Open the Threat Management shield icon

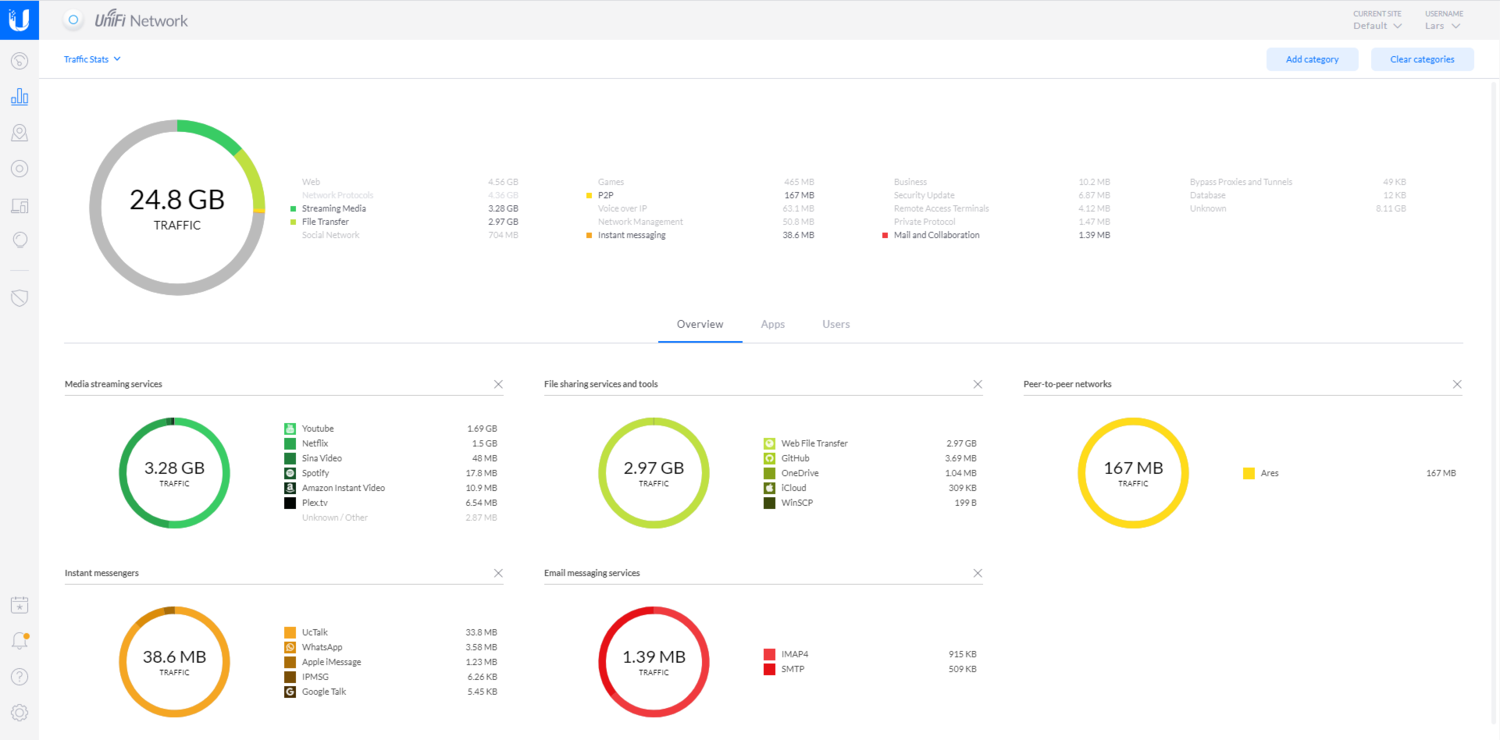[19, 296]
